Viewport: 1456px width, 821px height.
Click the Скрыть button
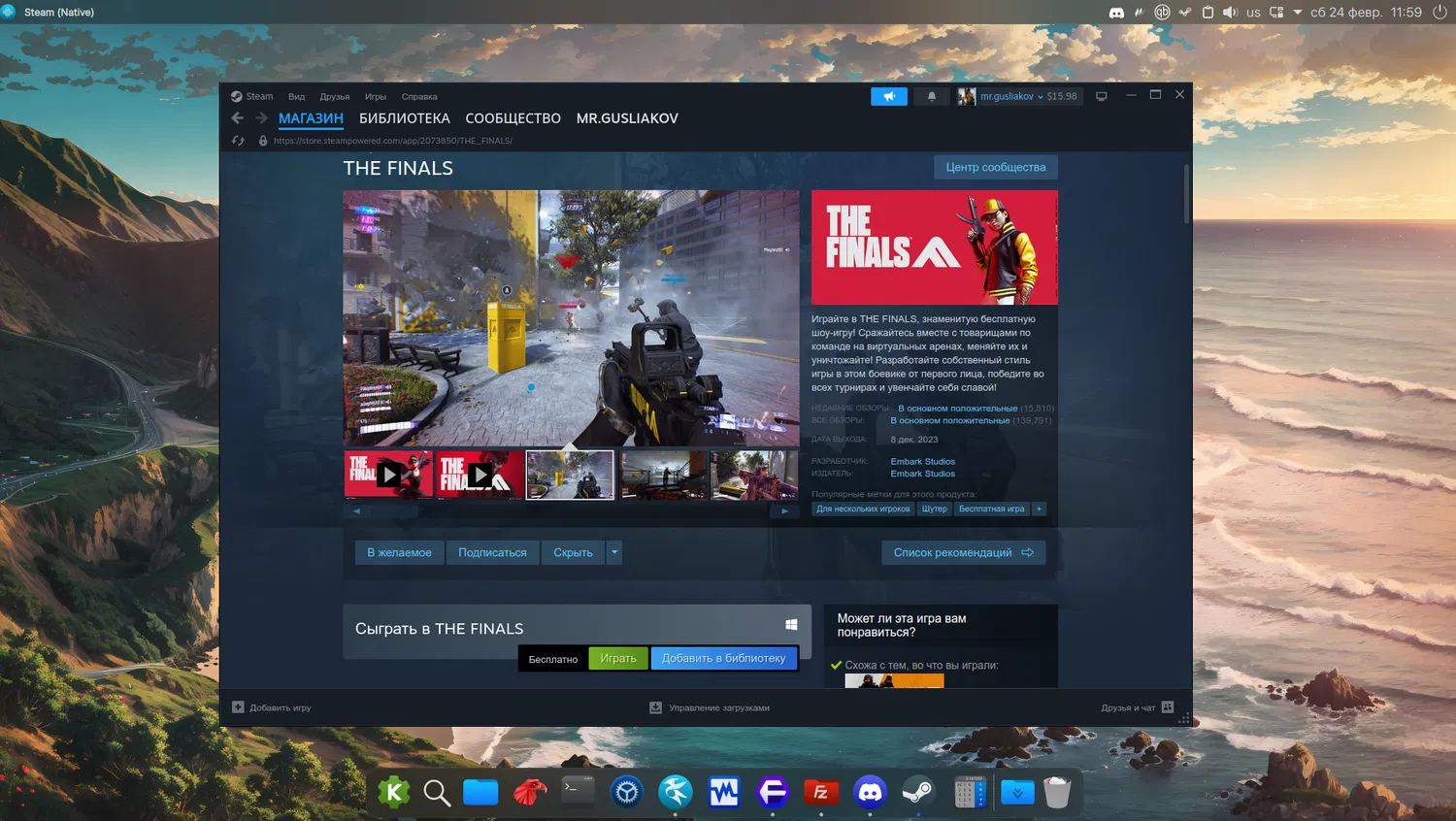point(573,552)
